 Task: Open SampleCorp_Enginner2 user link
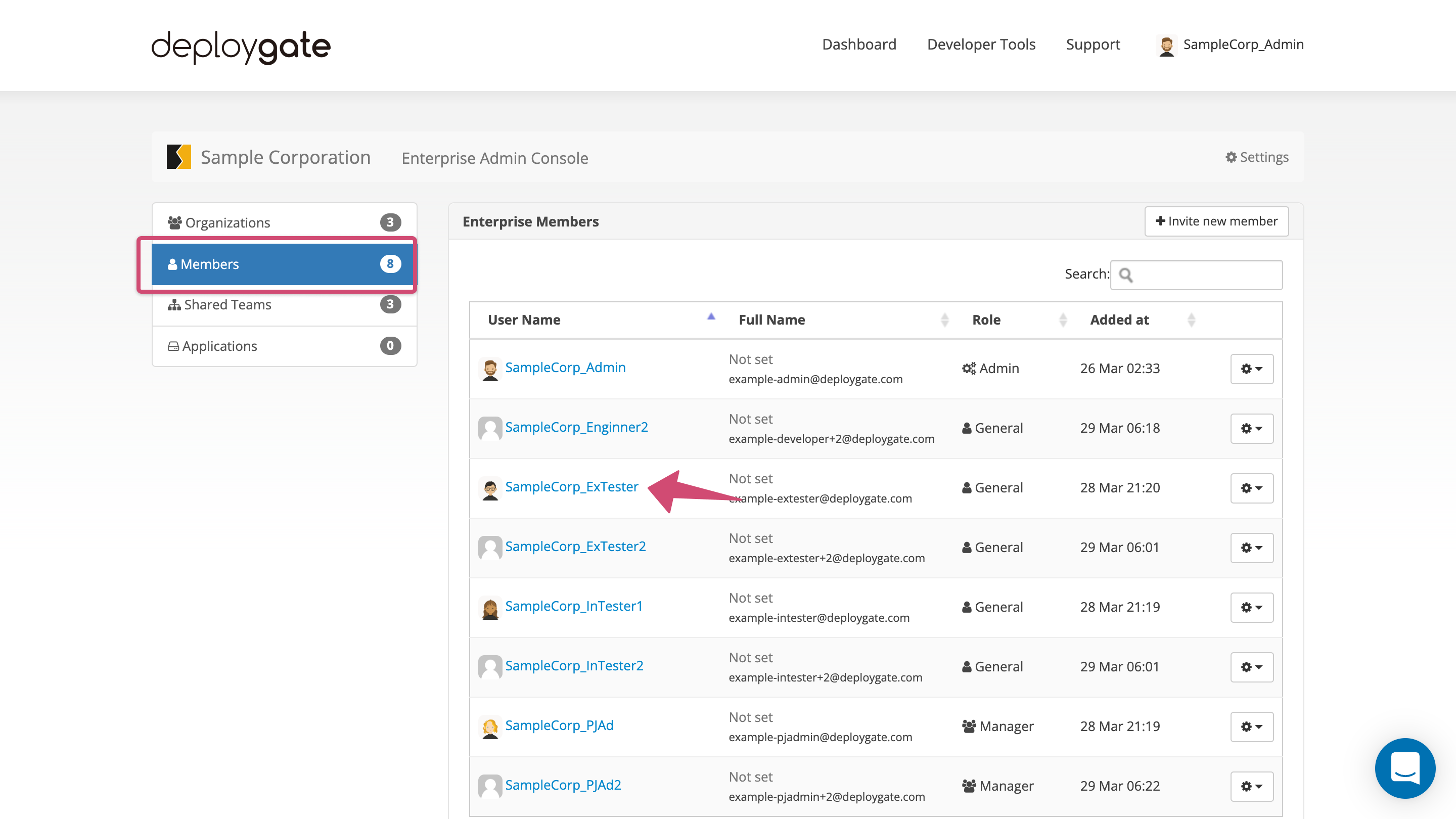tap(576, 427)
